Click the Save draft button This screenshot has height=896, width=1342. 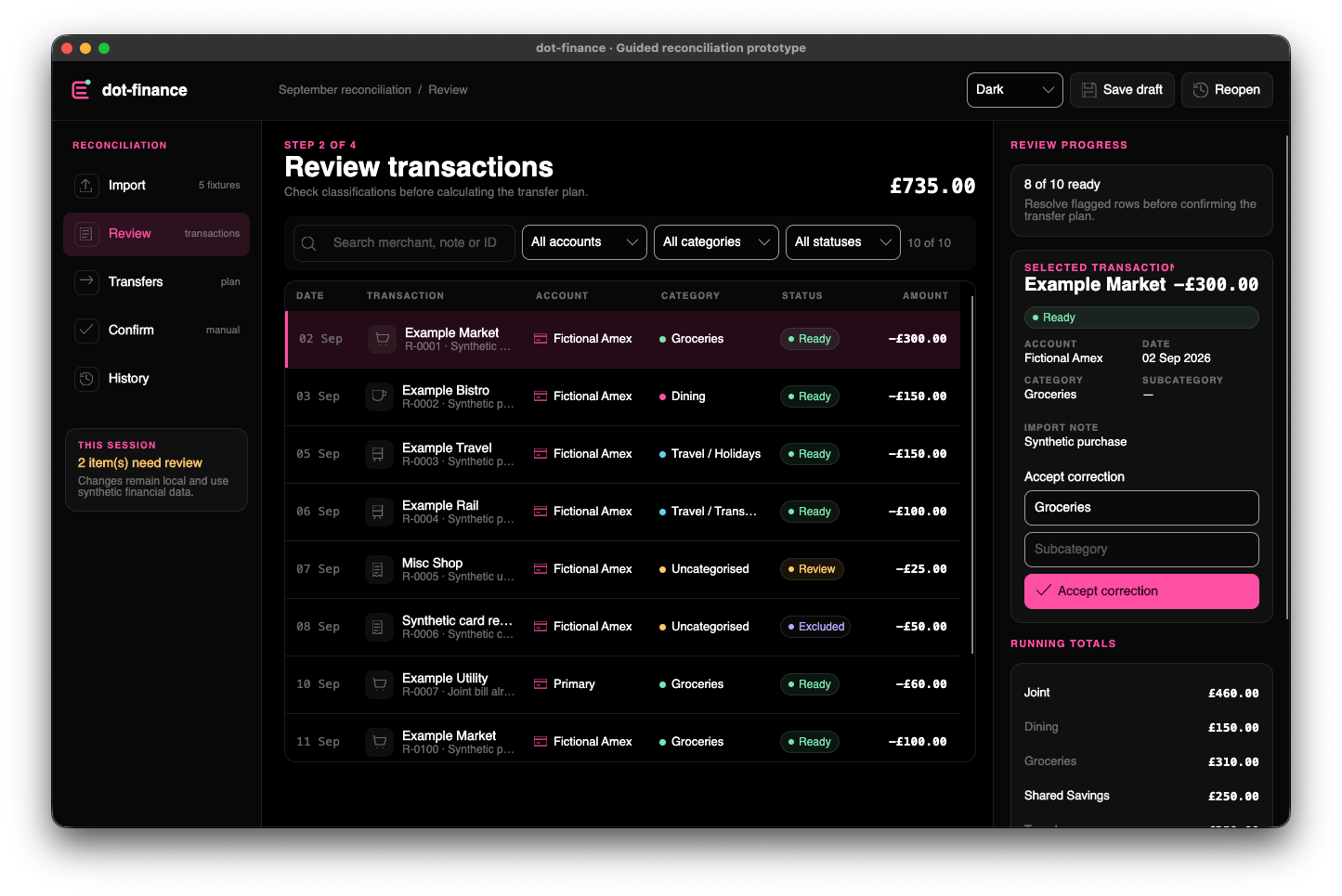(1122, 90)
